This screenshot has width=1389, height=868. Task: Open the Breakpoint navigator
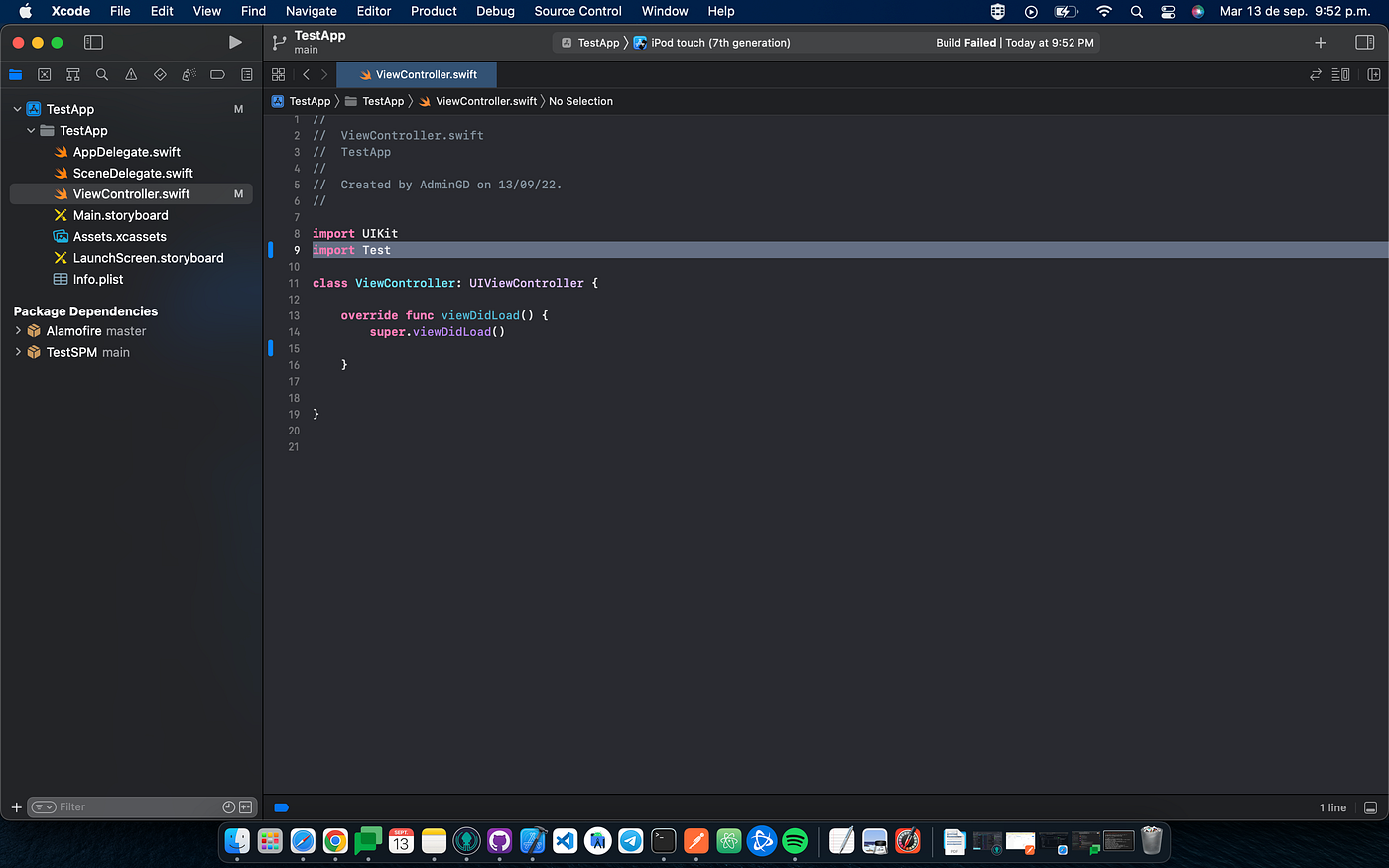point(217,74)
